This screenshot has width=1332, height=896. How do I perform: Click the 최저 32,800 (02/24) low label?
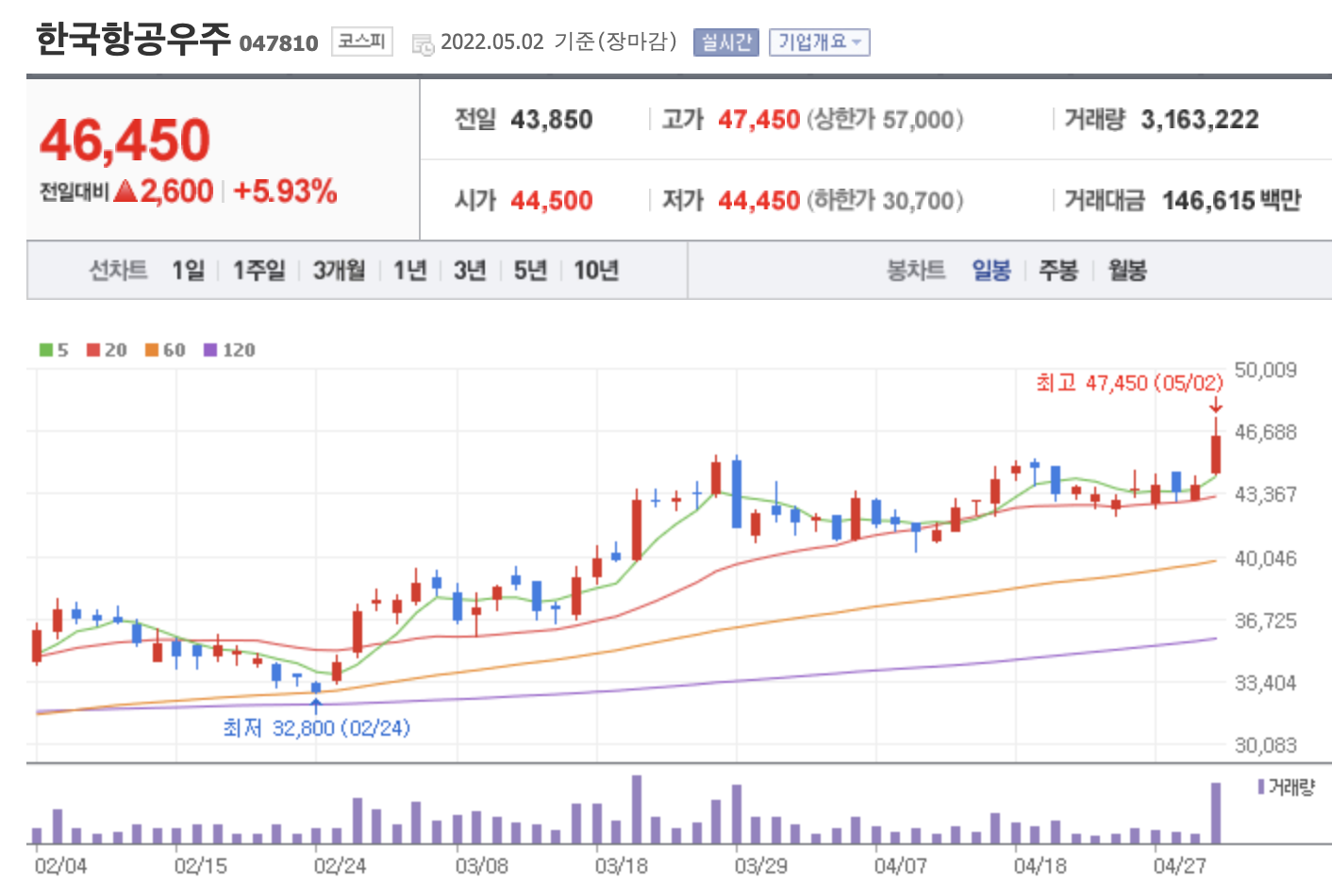[316, 728]
